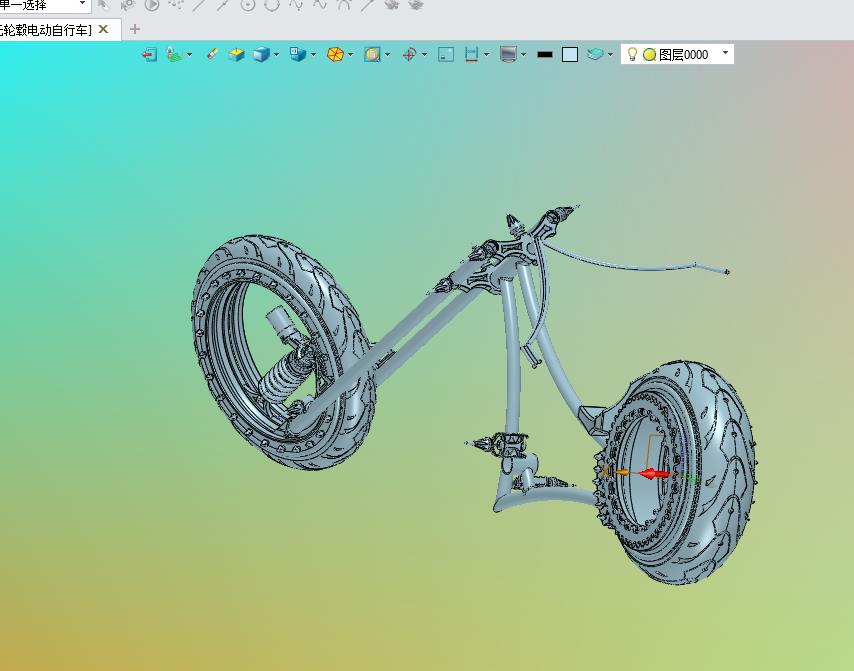Close the 轮毂电动自行车 tab
The width and height of the screenshot is (854, 671).
pyautogui.click(x=103, y=30)
